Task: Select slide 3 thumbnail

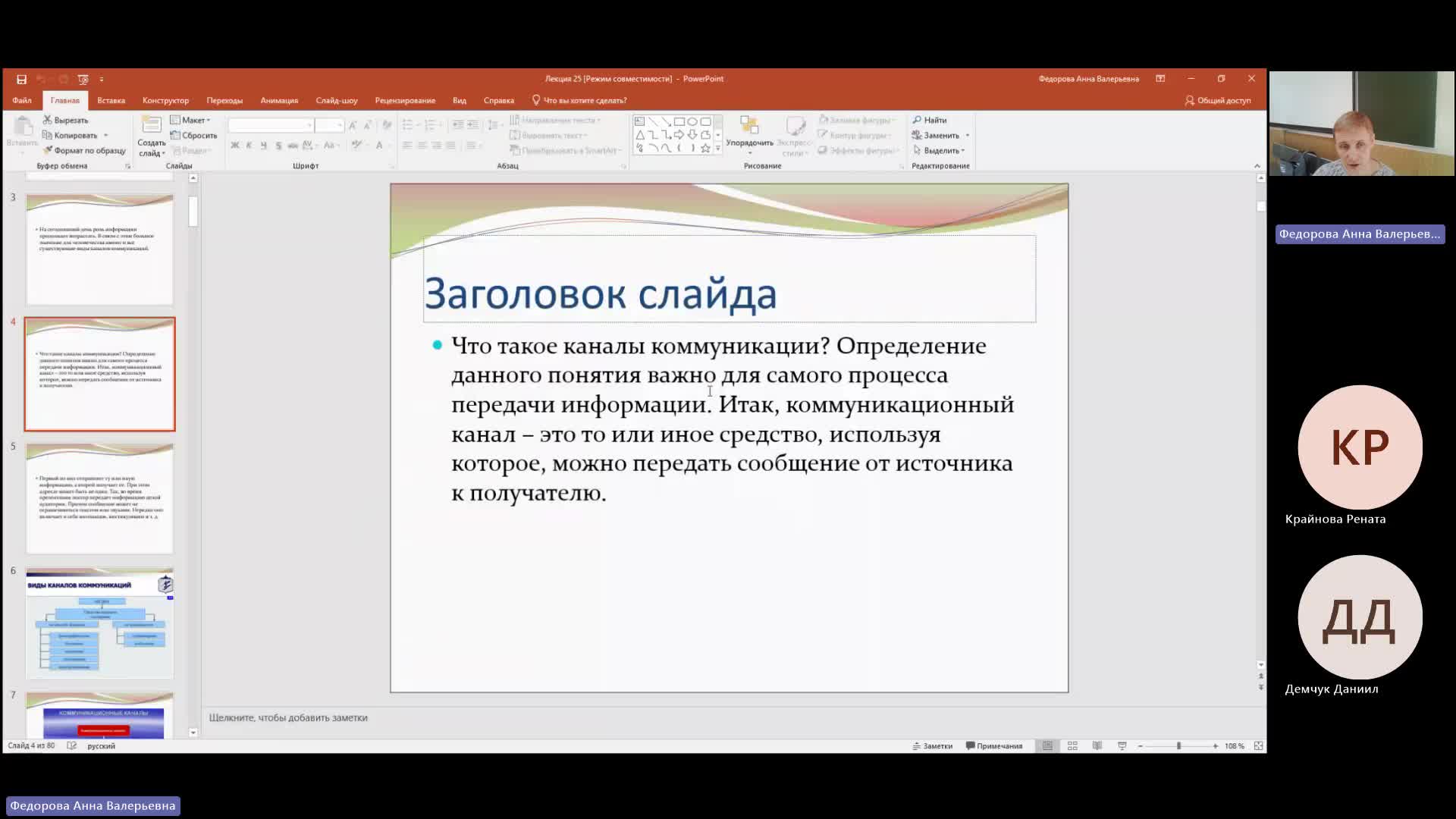Action: click(x=100, y=249)
